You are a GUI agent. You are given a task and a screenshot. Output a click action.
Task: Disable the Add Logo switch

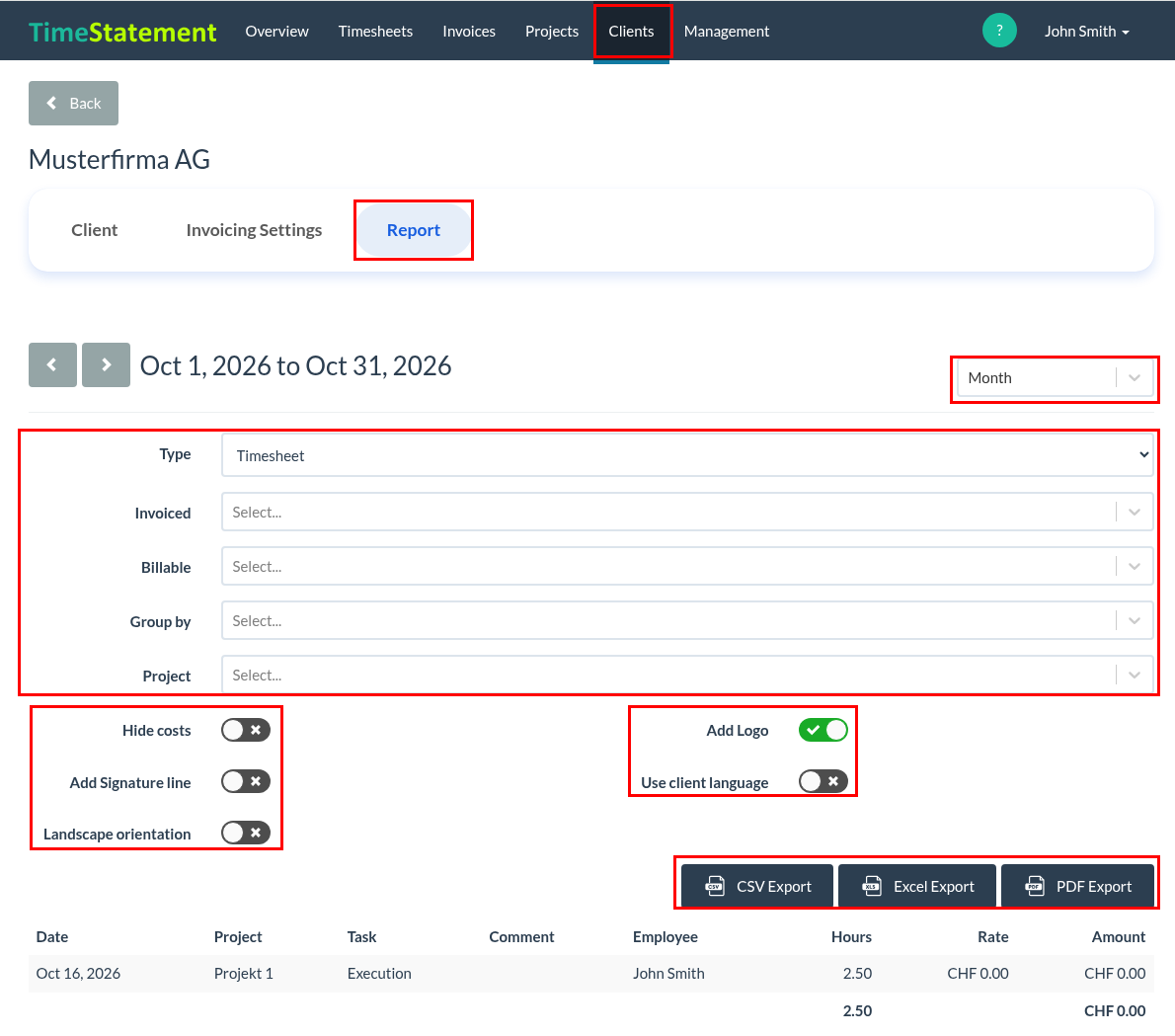822,730
